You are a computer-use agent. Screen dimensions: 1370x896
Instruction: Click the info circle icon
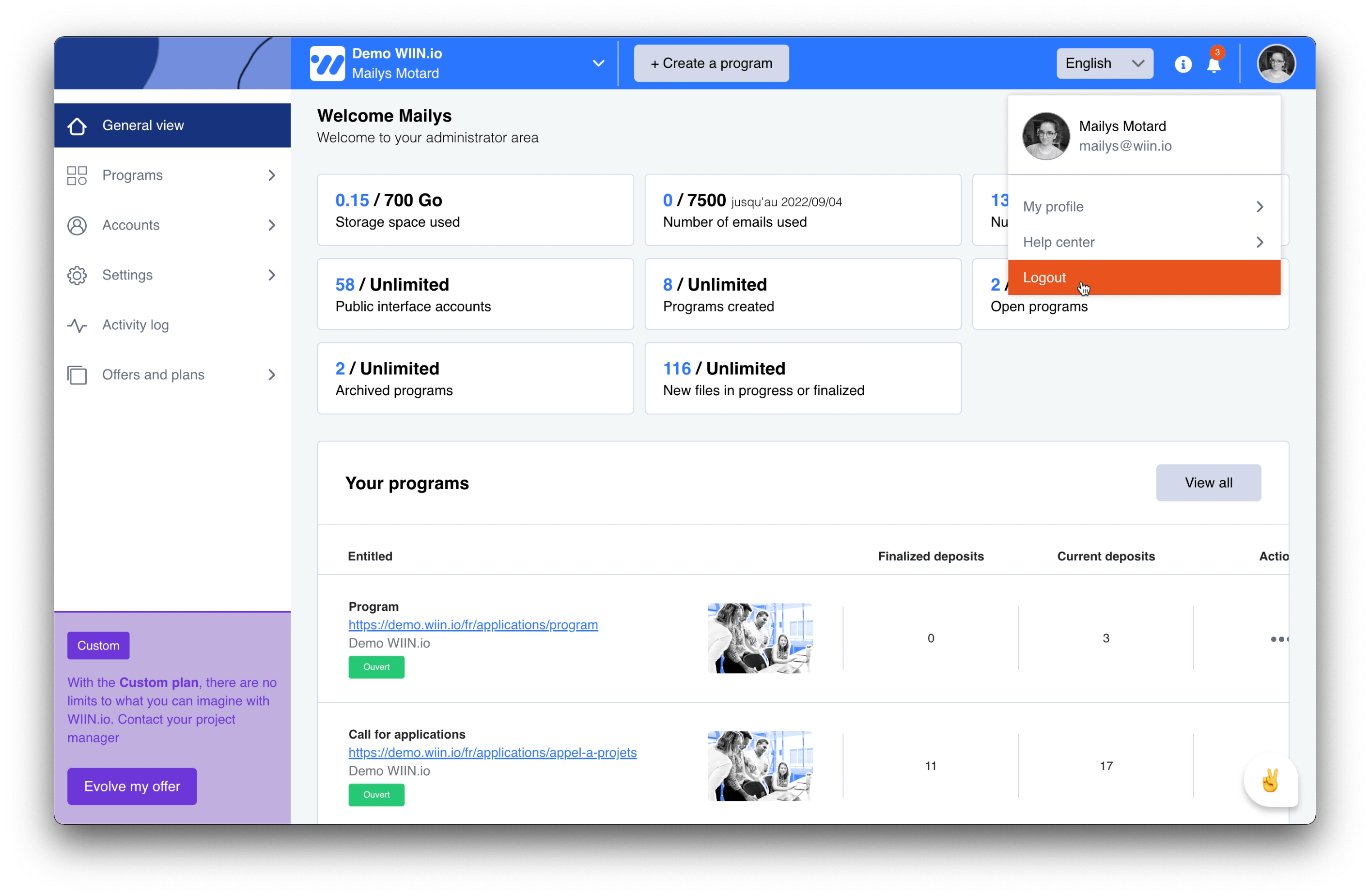(1180, 64)
